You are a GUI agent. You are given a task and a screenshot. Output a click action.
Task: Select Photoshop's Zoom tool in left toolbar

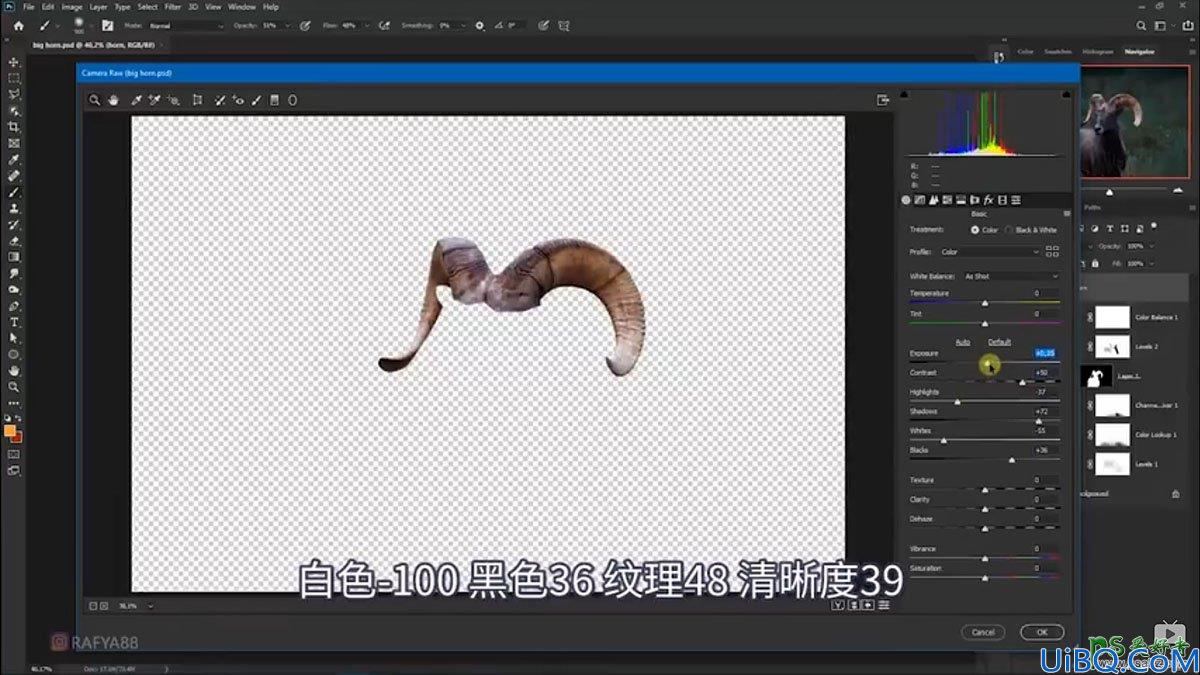14,387
